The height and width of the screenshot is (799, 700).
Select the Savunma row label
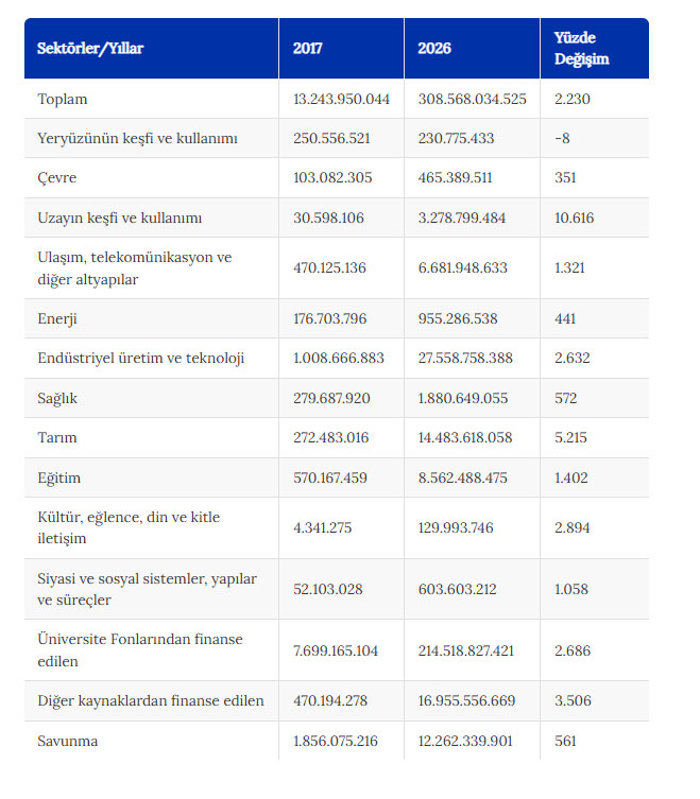point(67,741)
